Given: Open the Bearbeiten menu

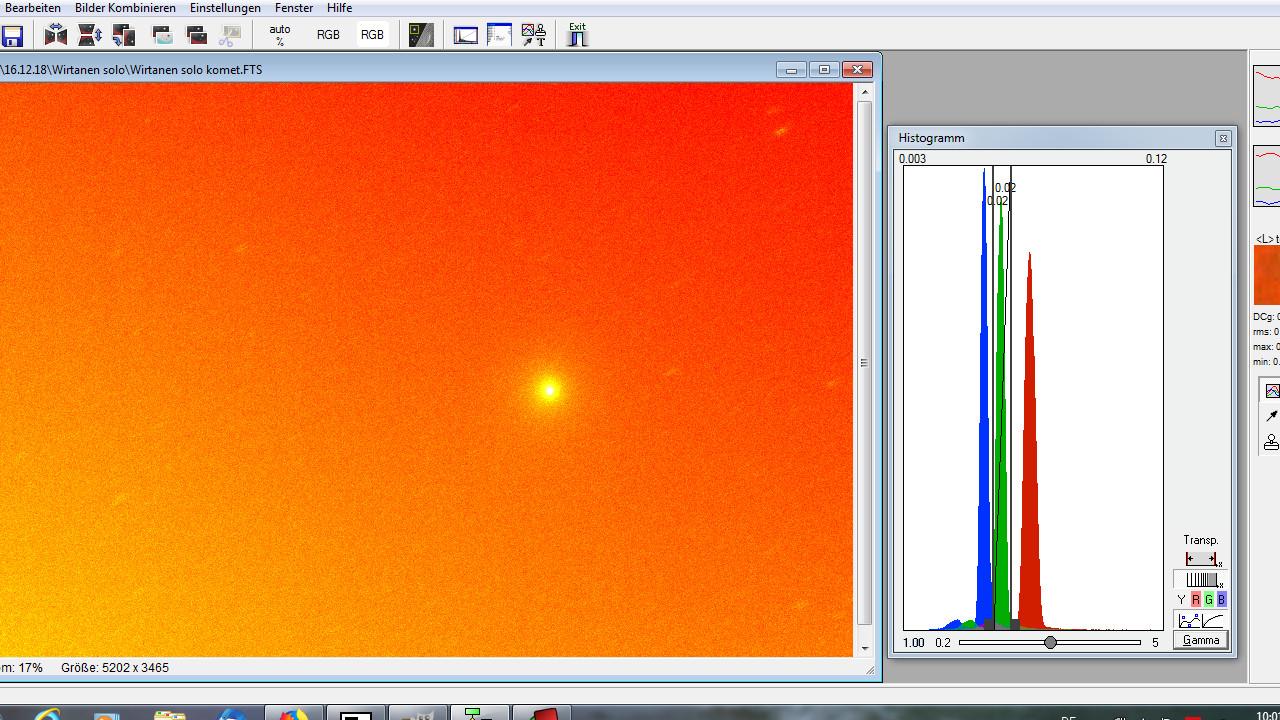Looking at the screenshot, I should 33,8.
